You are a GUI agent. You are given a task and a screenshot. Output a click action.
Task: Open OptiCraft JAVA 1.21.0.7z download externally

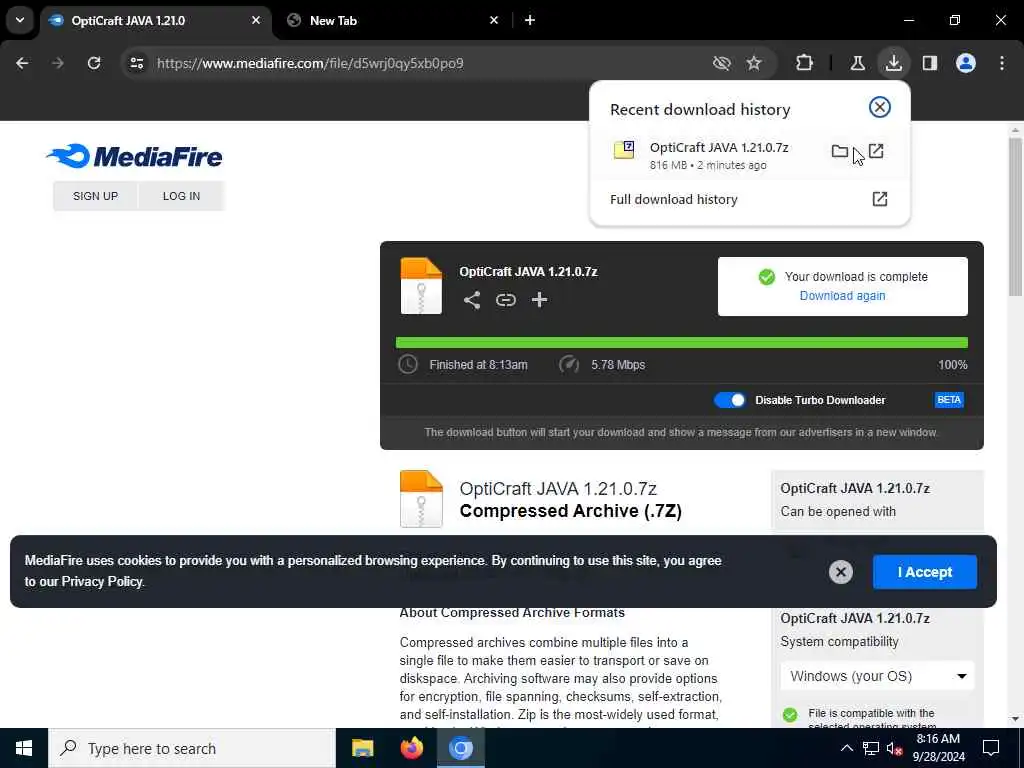point(876,152)
